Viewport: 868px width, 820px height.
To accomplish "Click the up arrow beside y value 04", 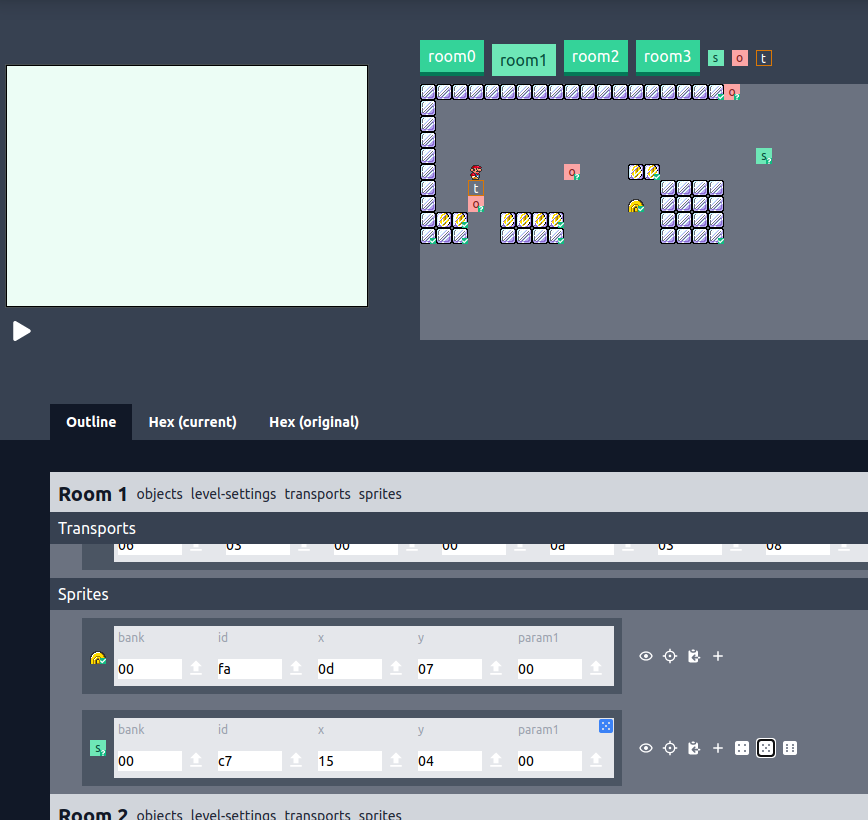I will pyautogui.click(x=496, y=760).
